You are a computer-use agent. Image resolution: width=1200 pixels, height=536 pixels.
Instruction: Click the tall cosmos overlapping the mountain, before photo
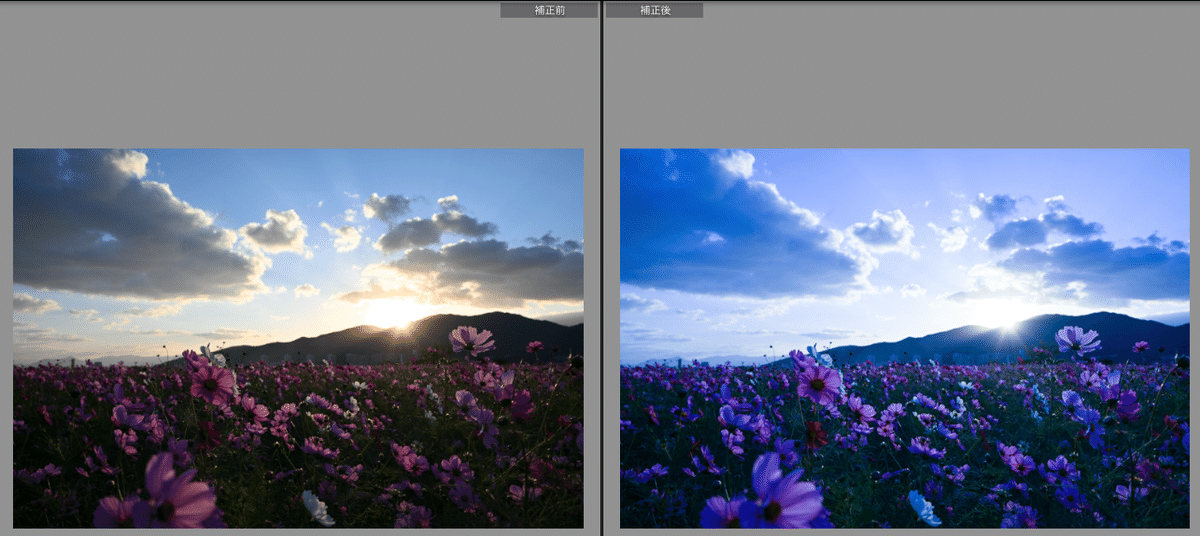(x=471, y=340)
